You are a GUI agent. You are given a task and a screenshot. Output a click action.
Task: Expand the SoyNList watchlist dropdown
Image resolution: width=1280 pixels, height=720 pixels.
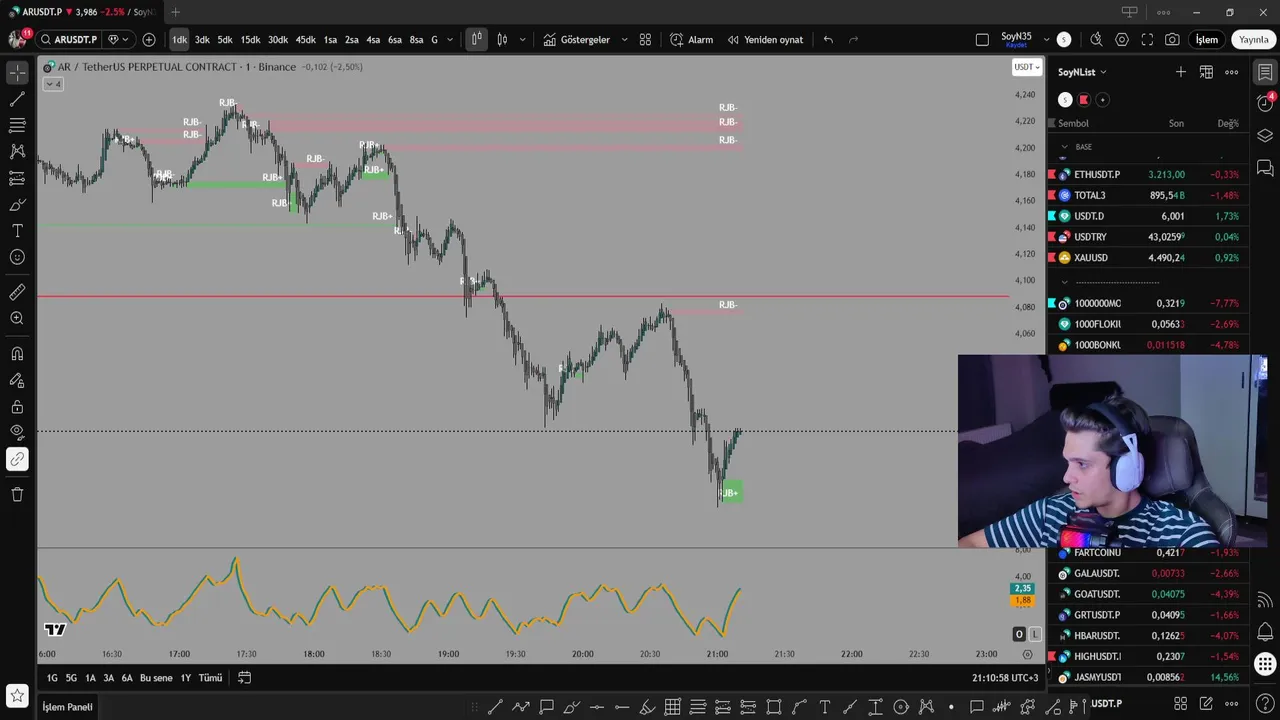1082,72
